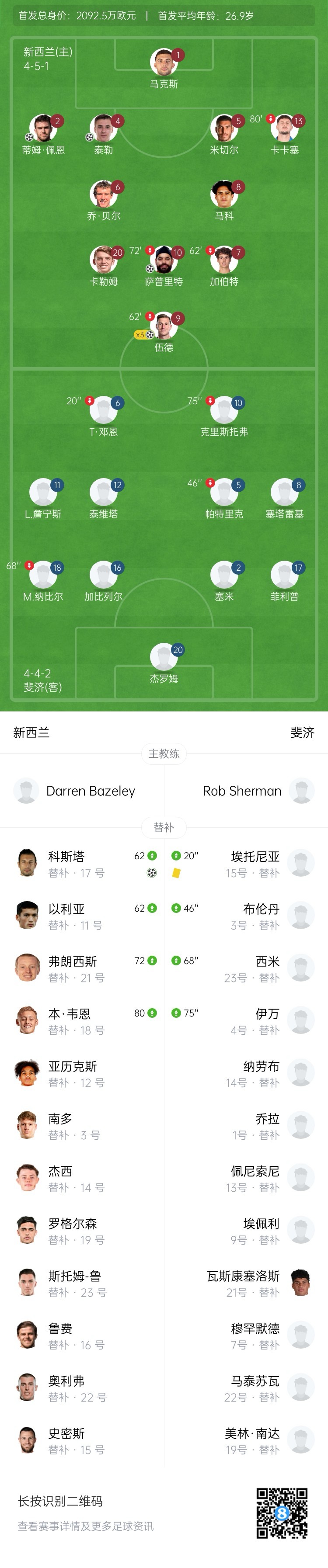The height and width of the screenshot is (1568, 328).
Task: Select Fiji goalkeeper 杰罗姆 avatar
Action: click(x=163, y=657)
